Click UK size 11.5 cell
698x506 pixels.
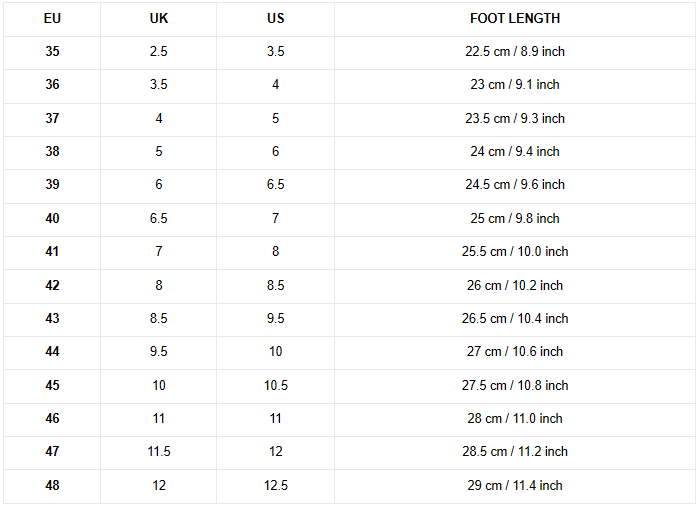(158, 452)
